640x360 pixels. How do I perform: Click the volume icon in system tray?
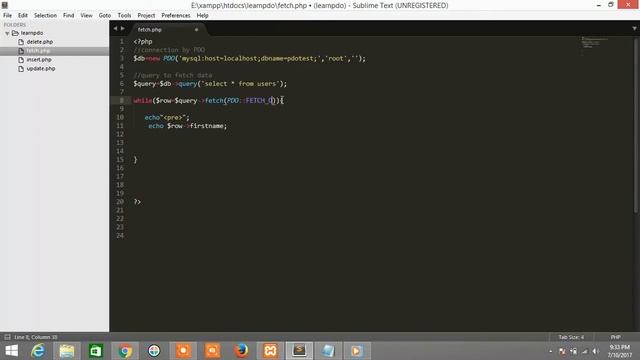pos(596,351)
